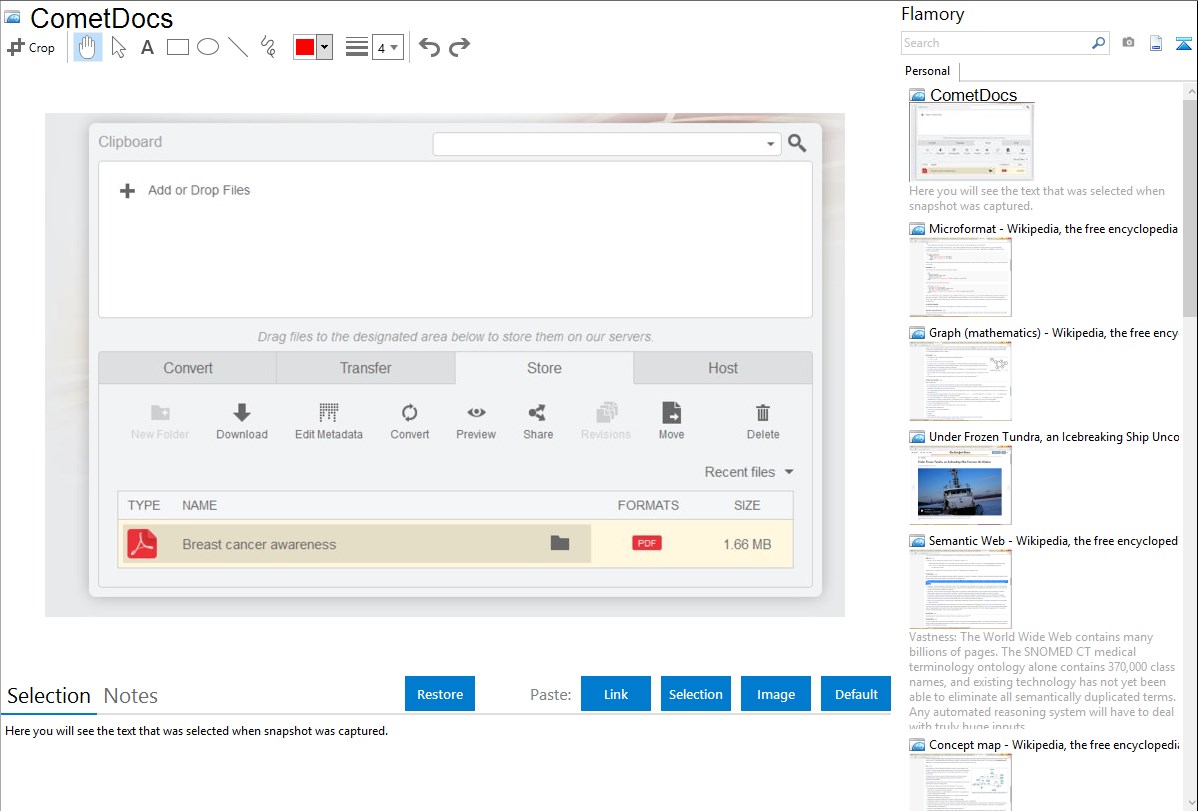This screenshot has height=811, width=1198.
Task: Click the blue collapse panel icon
Action: pyautogui.click(x=1183, y=43)
